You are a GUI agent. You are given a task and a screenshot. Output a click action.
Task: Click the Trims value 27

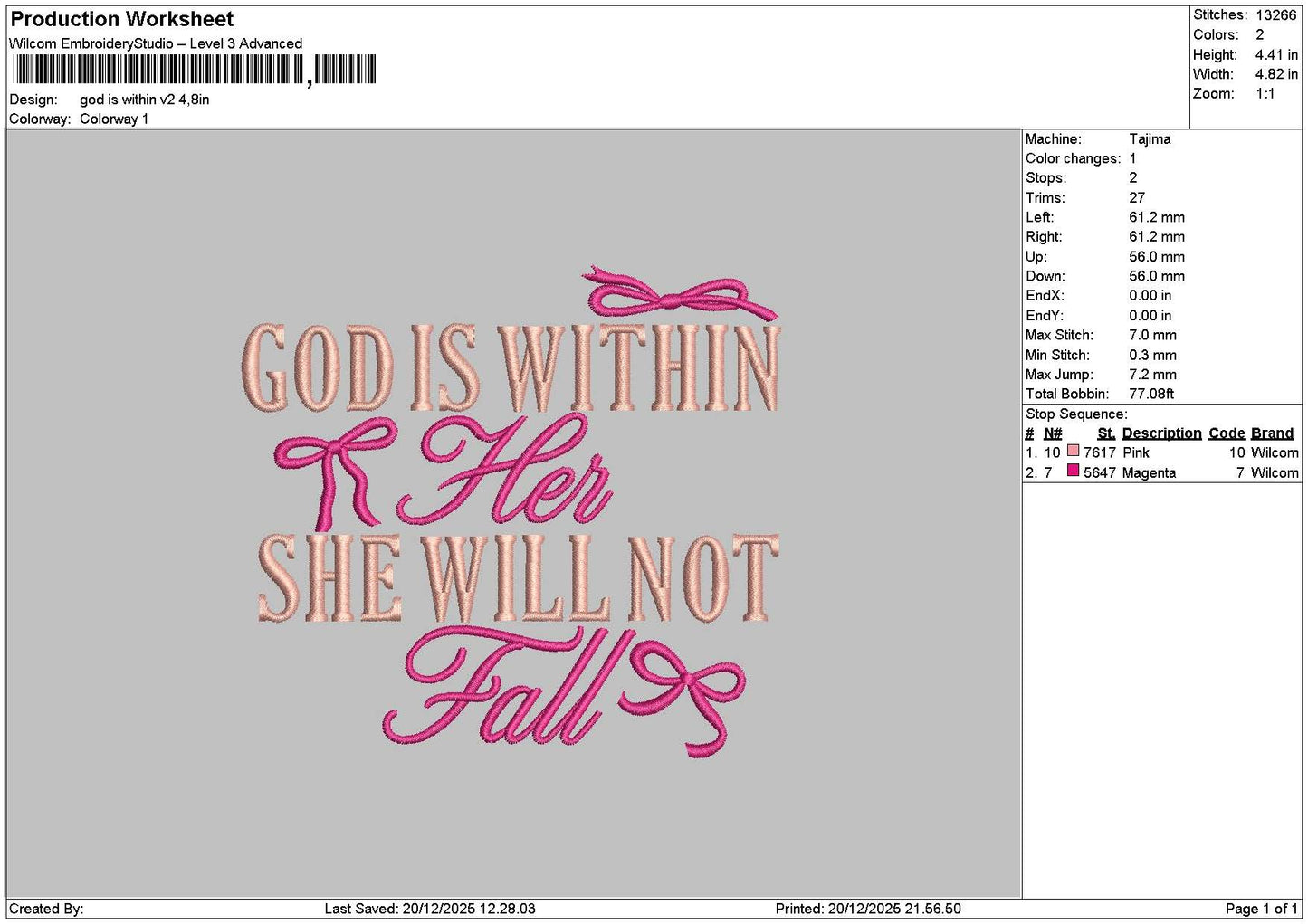pyautogui.click(x=1137, y=198)
